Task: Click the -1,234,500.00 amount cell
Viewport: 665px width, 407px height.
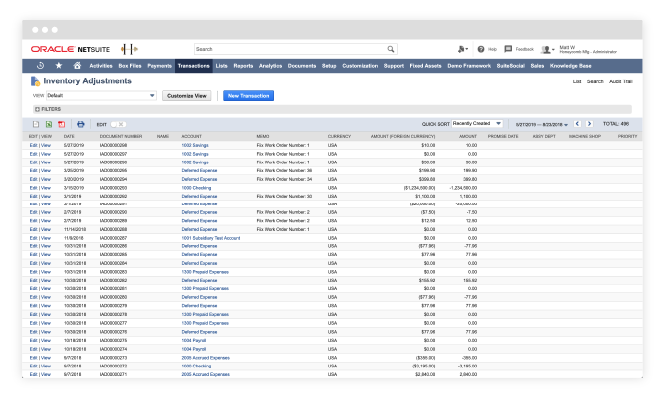Action: coord(463,188)
